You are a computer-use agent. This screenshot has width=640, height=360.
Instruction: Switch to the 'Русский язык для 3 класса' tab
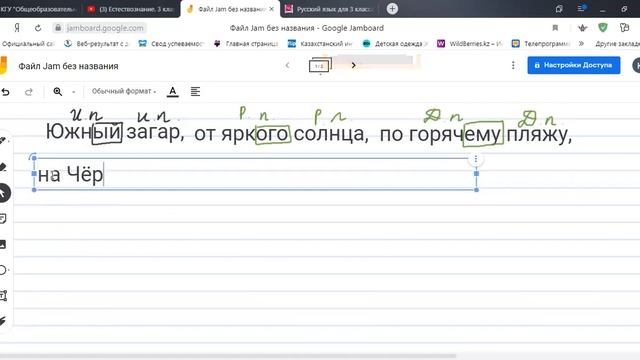click(x=329, y=9)
